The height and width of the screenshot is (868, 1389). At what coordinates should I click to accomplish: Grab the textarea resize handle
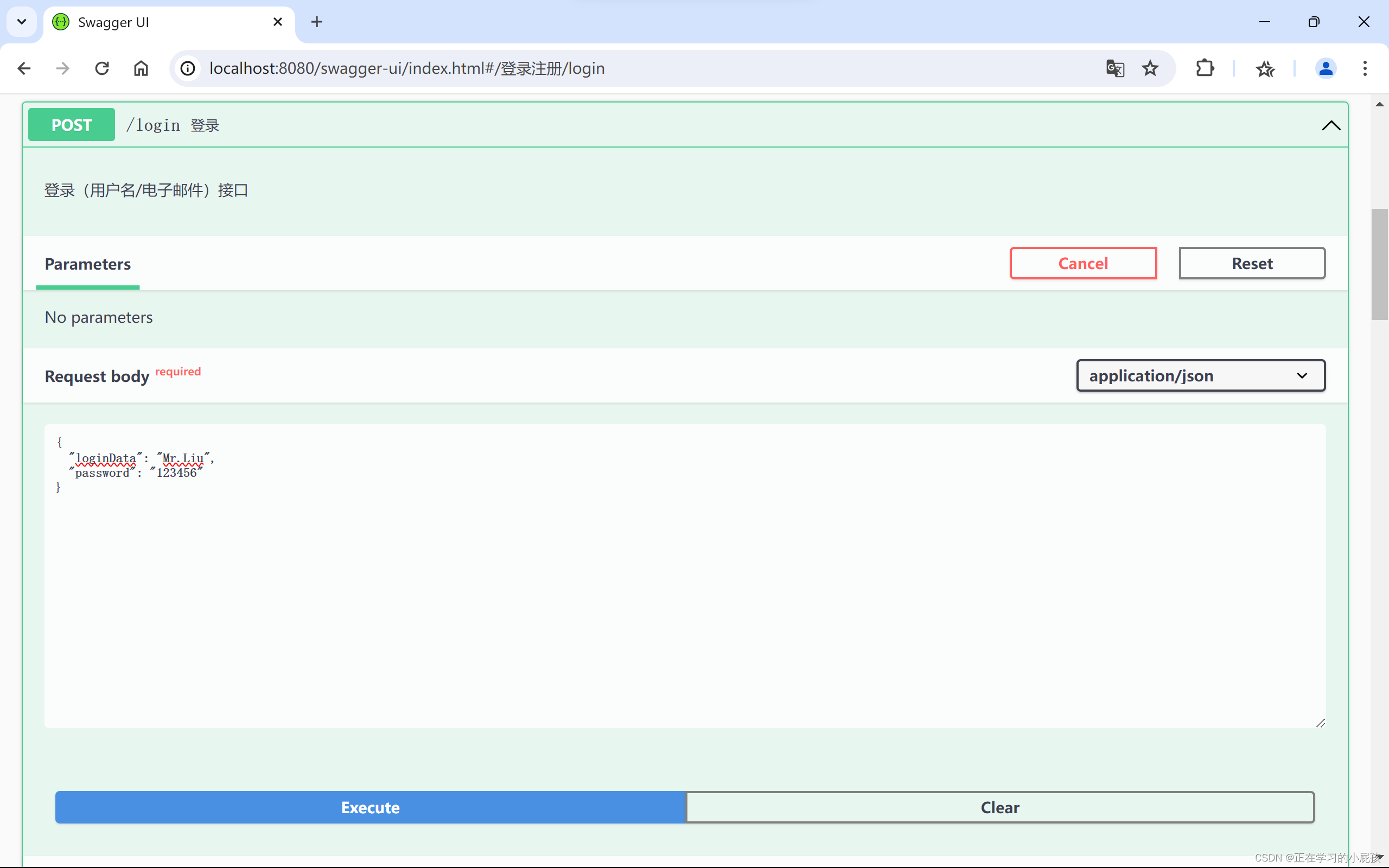pos(1320,723)
